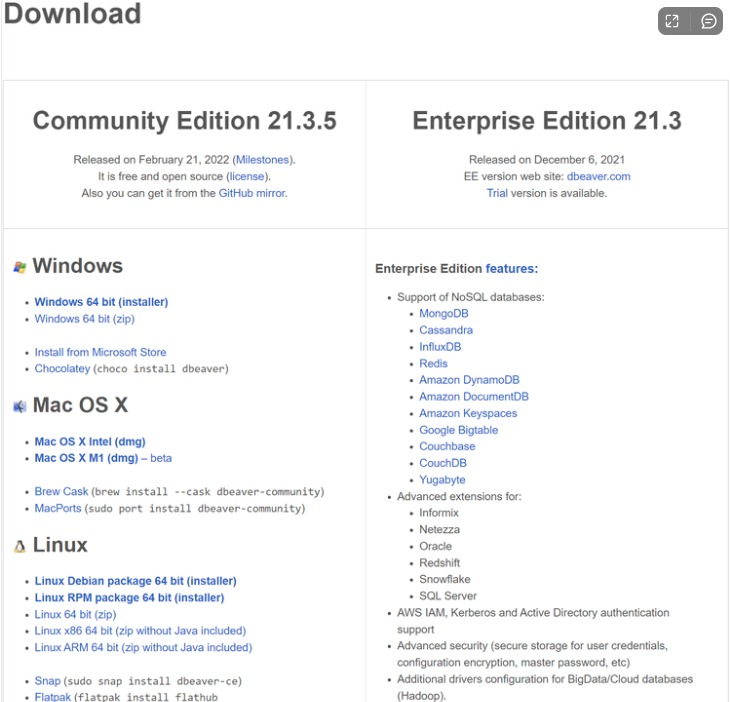This screenshot has width=730, height=702.
Task: Open the Flatpak link
Action: click(53, 697)
